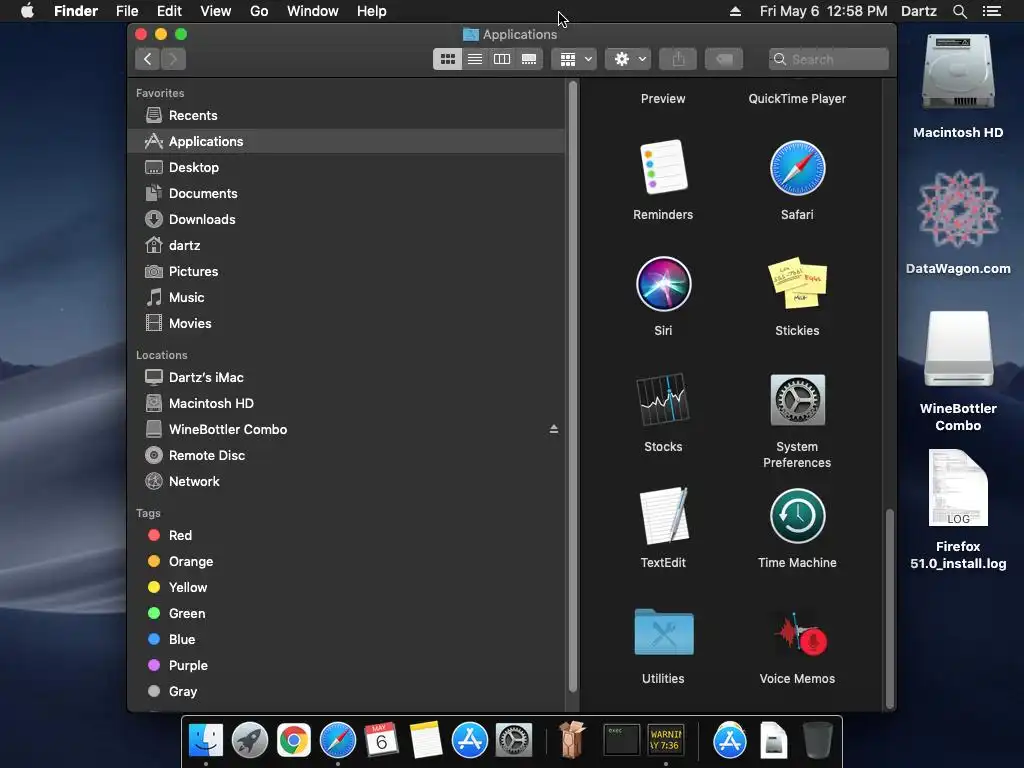Viewport: 1024px width, 768px height.
Task: Select the Stickies app icon
Action: pyautogui.click(x=797, y=283)
